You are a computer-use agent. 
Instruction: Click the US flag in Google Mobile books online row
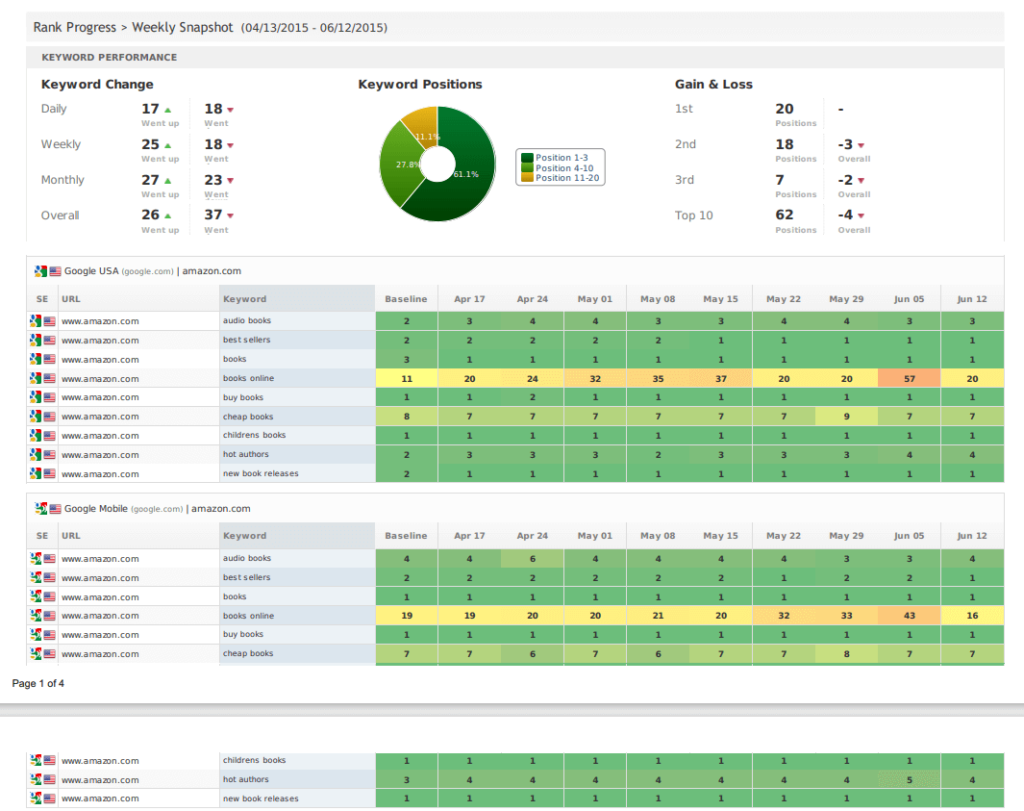tap(50, 616)
